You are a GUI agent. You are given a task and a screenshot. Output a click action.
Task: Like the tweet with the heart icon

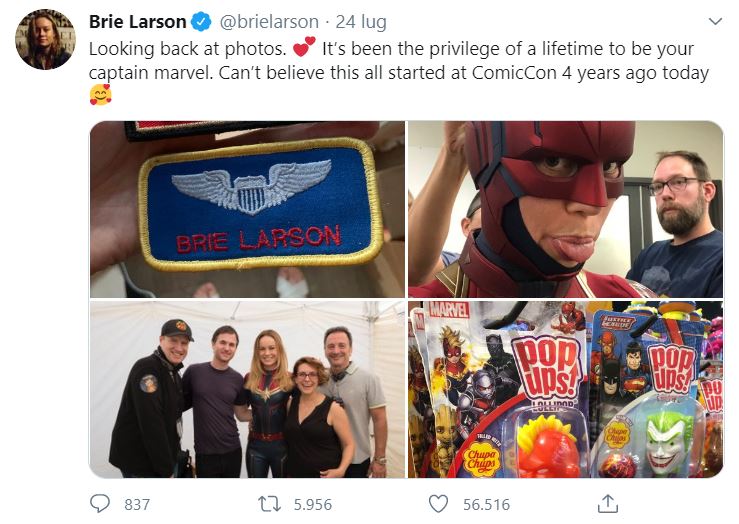(x=438, y=504)
